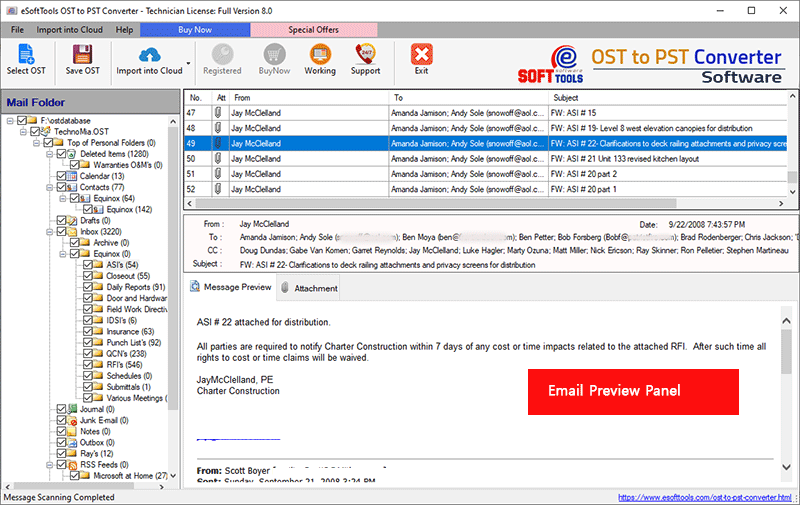Open the Help menu
800x505 pixels.
(124, 30)
